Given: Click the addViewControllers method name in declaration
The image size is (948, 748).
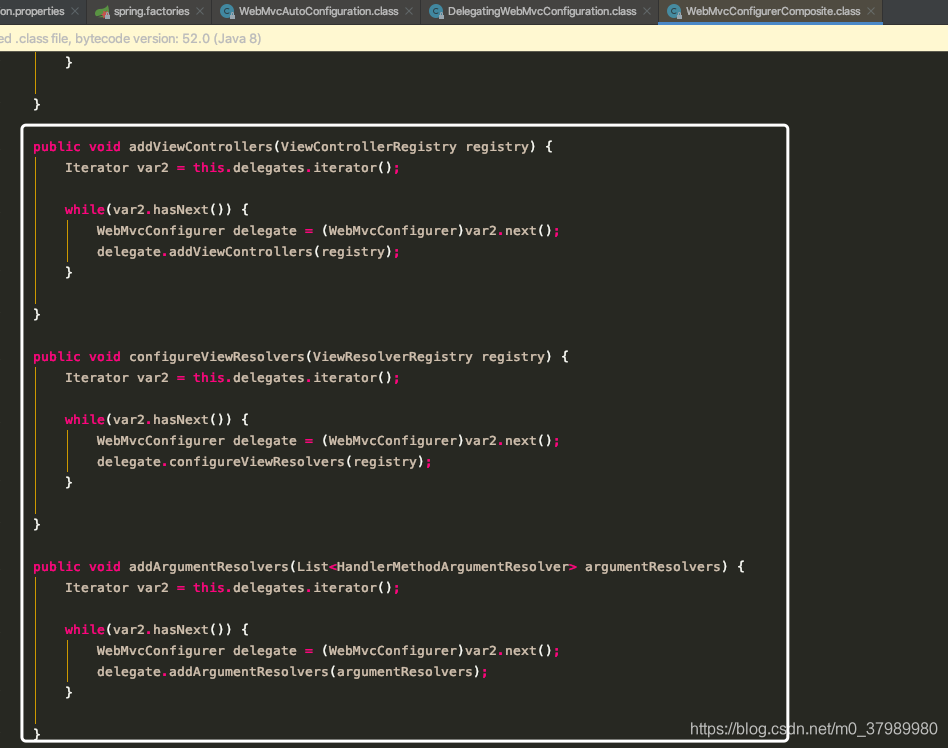Looking at the screenshot, I should point(201,147).
